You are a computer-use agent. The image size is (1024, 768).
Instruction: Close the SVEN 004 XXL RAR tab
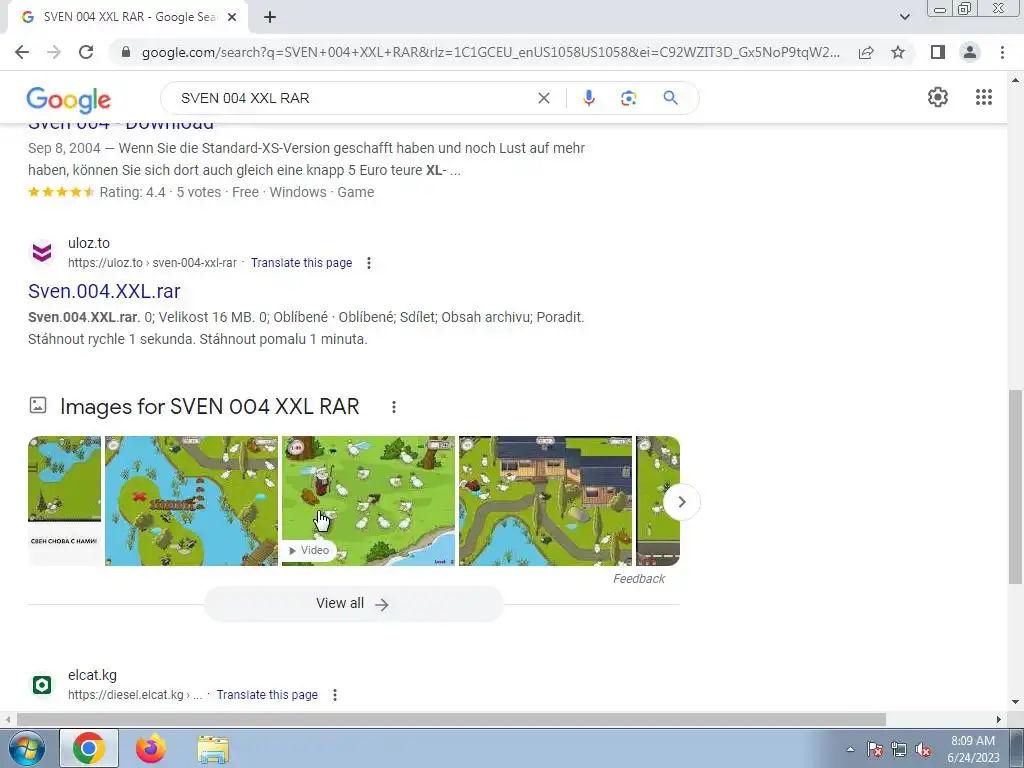tap(232, 17)
